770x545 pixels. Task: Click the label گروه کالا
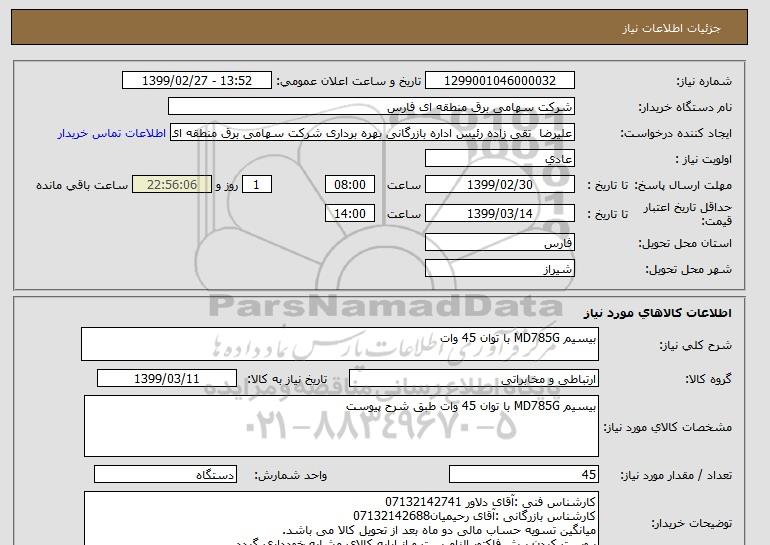[709, 379]
